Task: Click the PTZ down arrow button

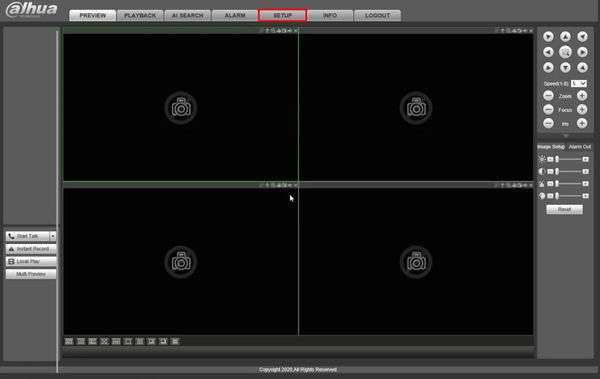Action: tap(565, 68)
